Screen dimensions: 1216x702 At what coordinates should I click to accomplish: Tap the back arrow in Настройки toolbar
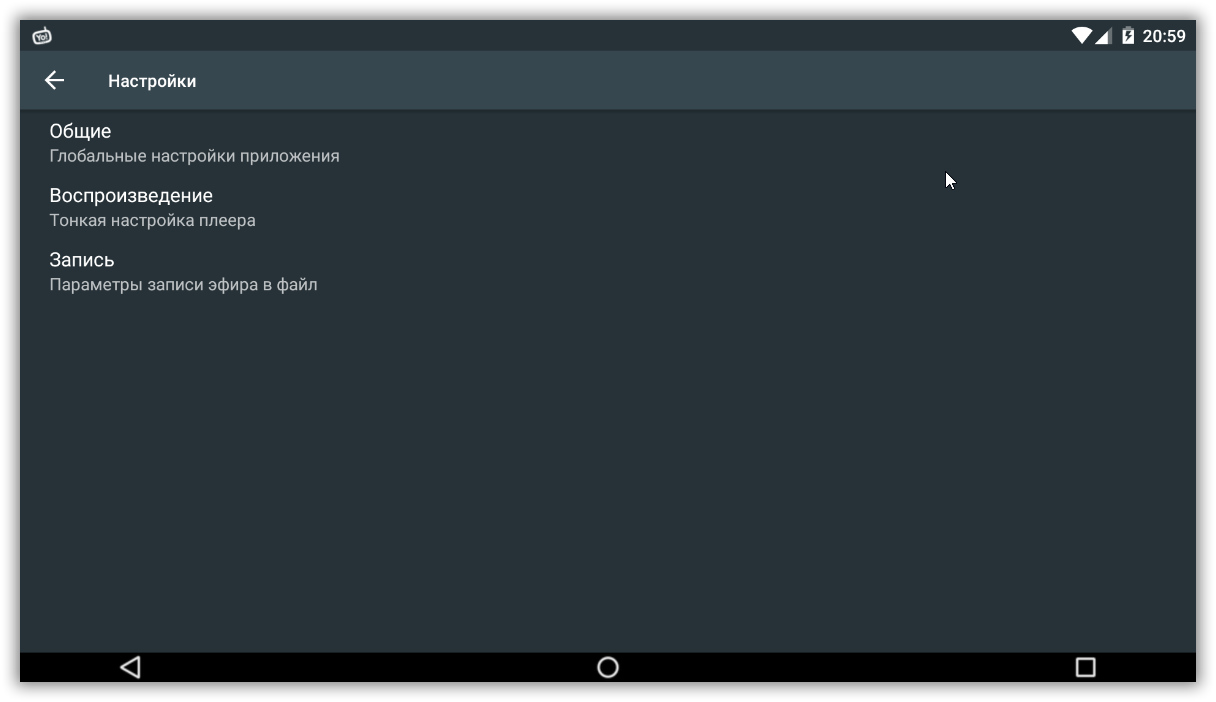(x=54, y=81)
